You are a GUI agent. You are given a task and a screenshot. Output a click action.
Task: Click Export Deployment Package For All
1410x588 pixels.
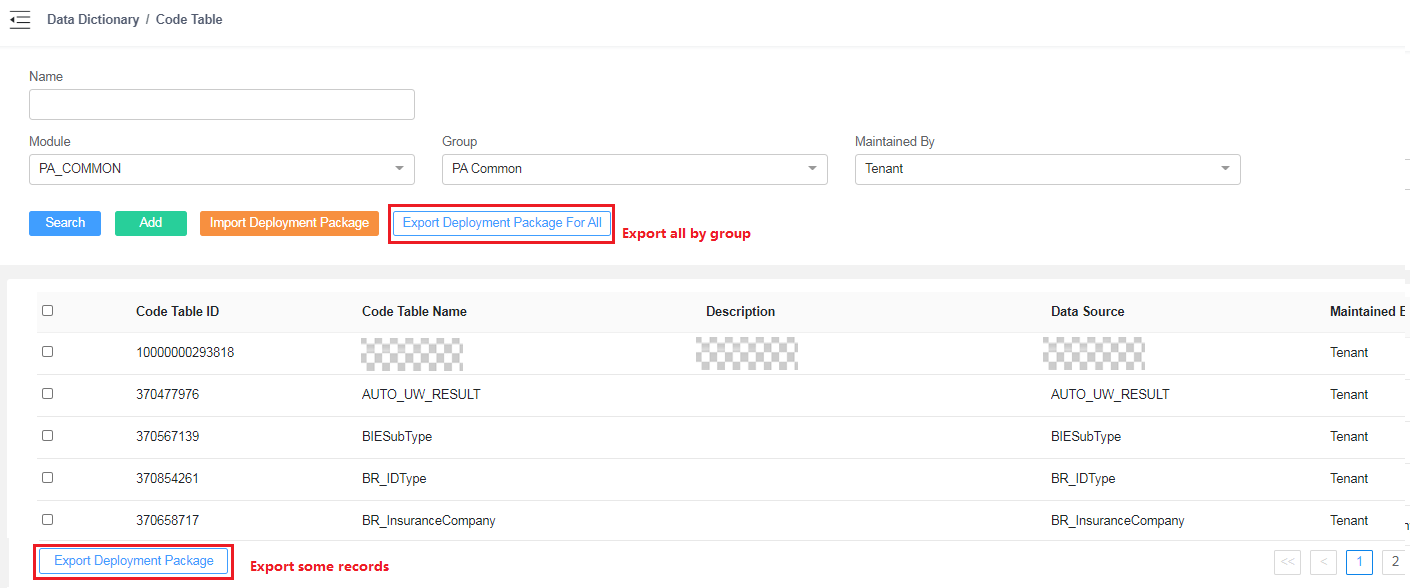pyautogui.click(x=502, y=223)
